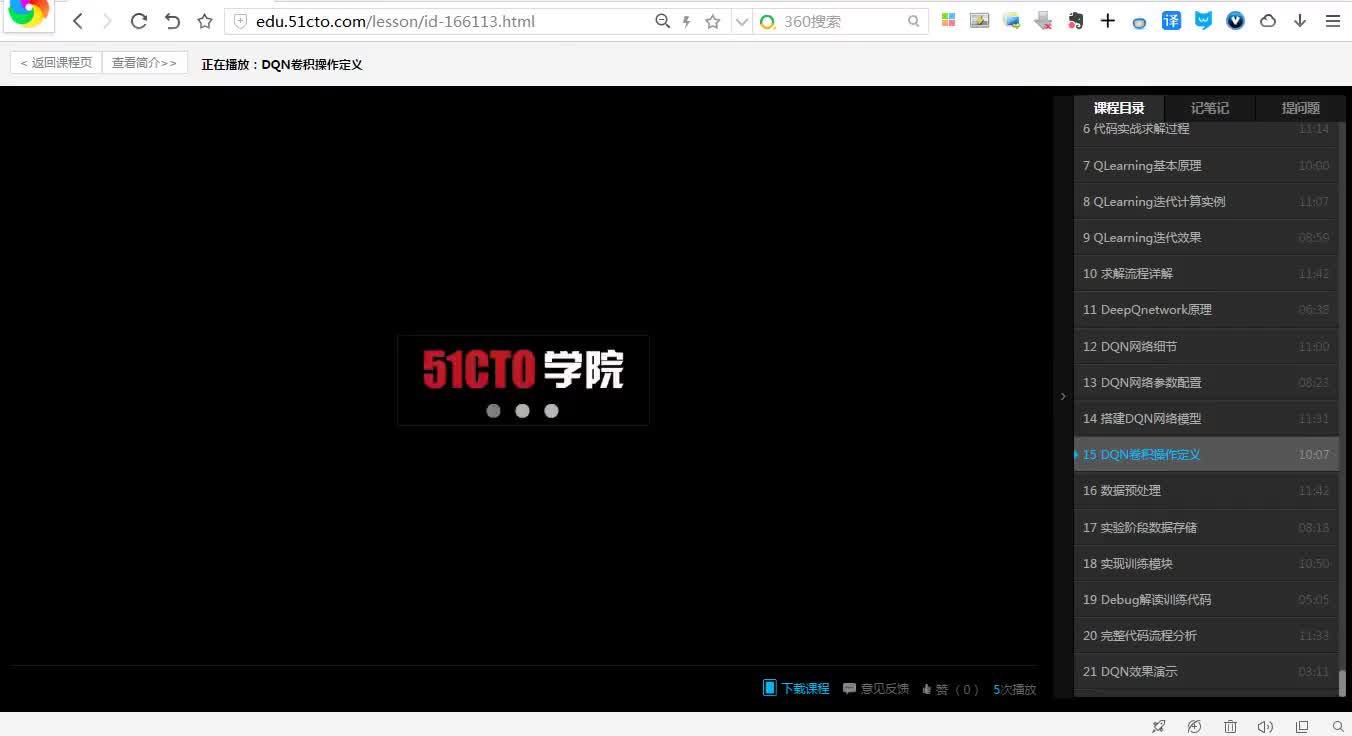Switch to 提问题 tab
This screenshot has width=1352, height=736.
1300,108
